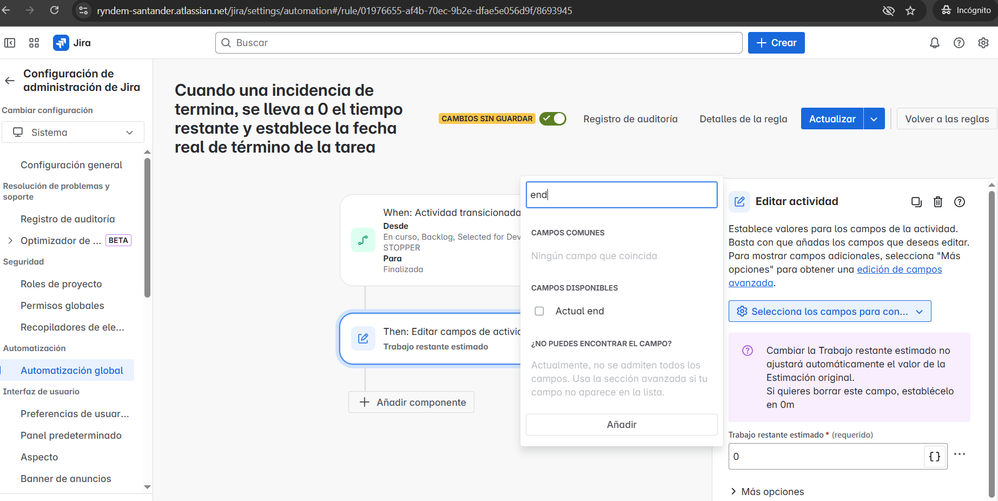Screen dimensions: 998x501
Task: Click Añadir componente button
Action: [x=411, y=402]
